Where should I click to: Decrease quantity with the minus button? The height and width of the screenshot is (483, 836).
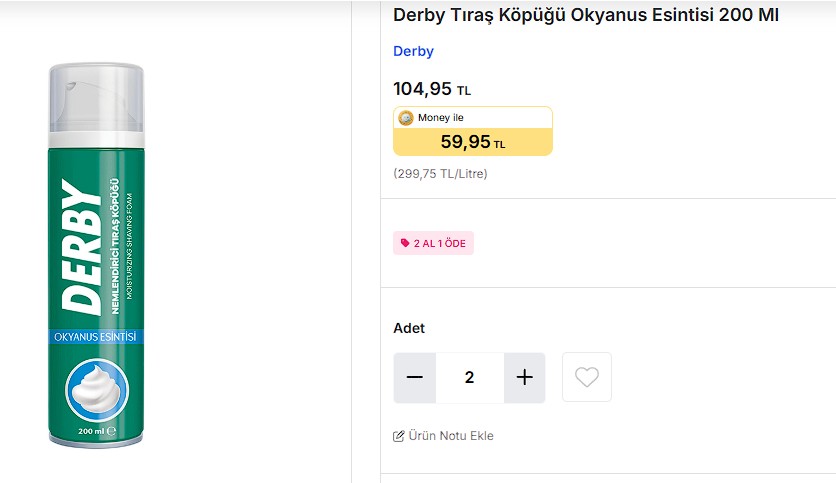(415, 378)
